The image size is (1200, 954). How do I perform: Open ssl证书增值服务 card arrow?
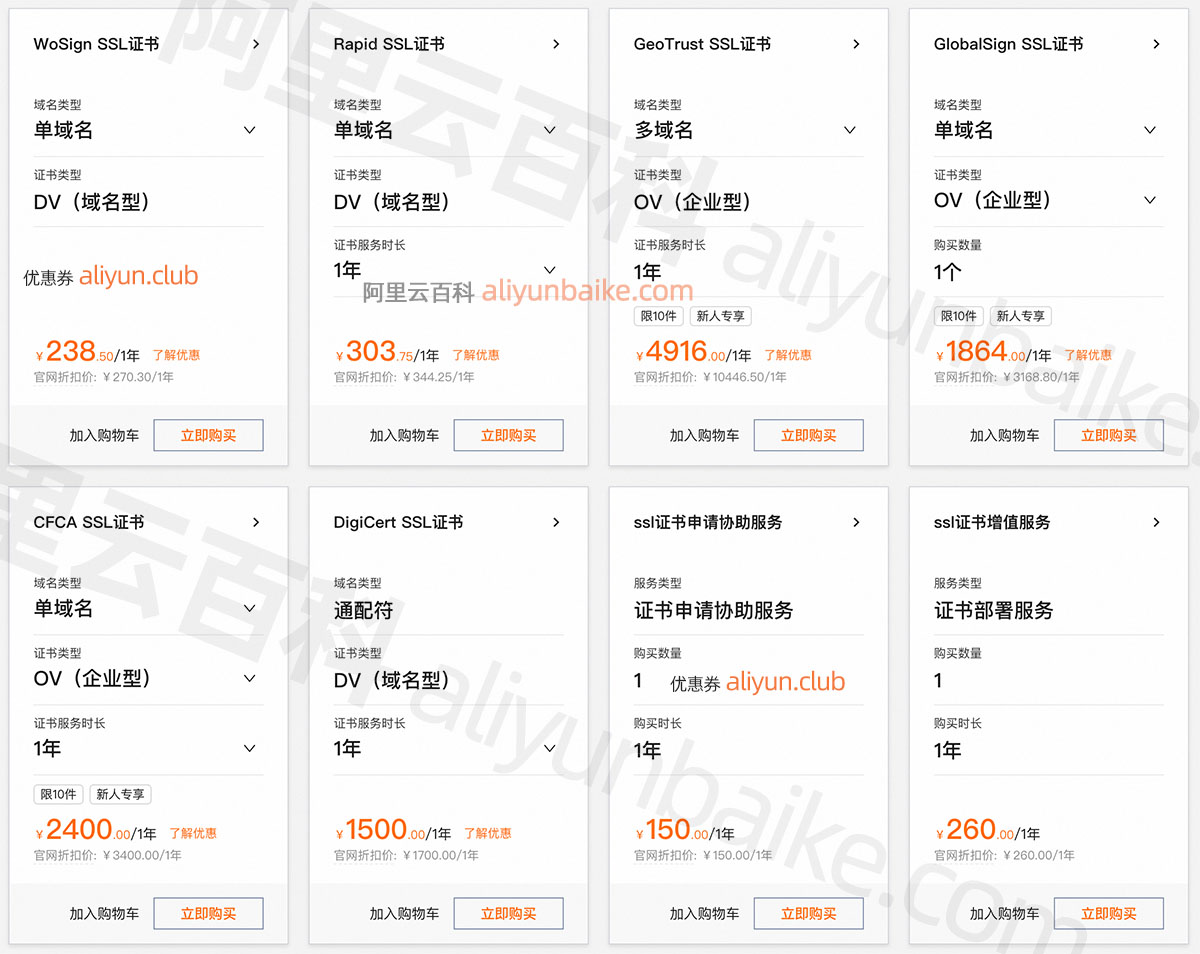pos(1156,522)
